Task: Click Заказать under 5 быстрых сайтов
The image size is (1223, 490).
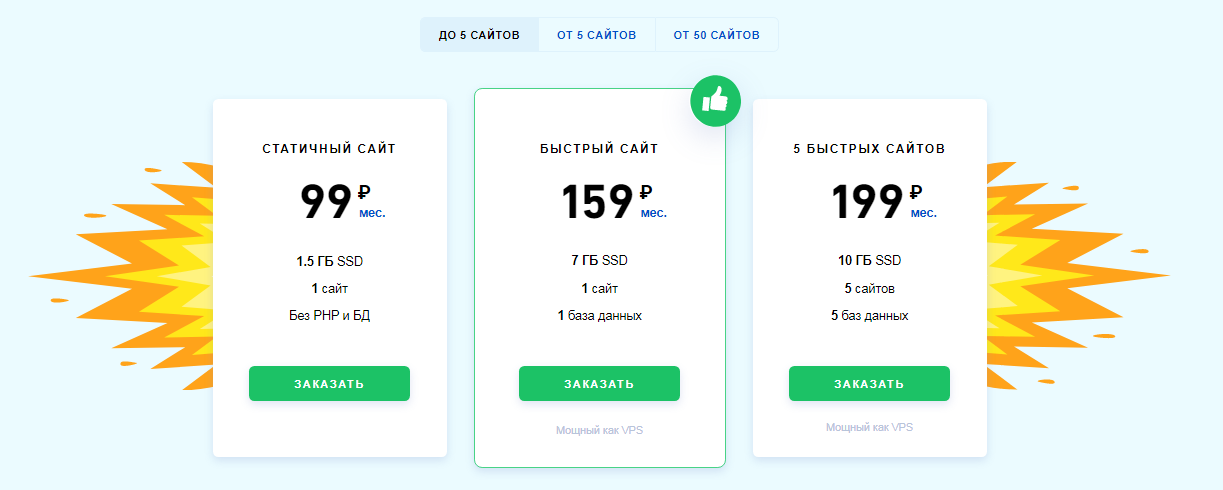Action: 869,384
